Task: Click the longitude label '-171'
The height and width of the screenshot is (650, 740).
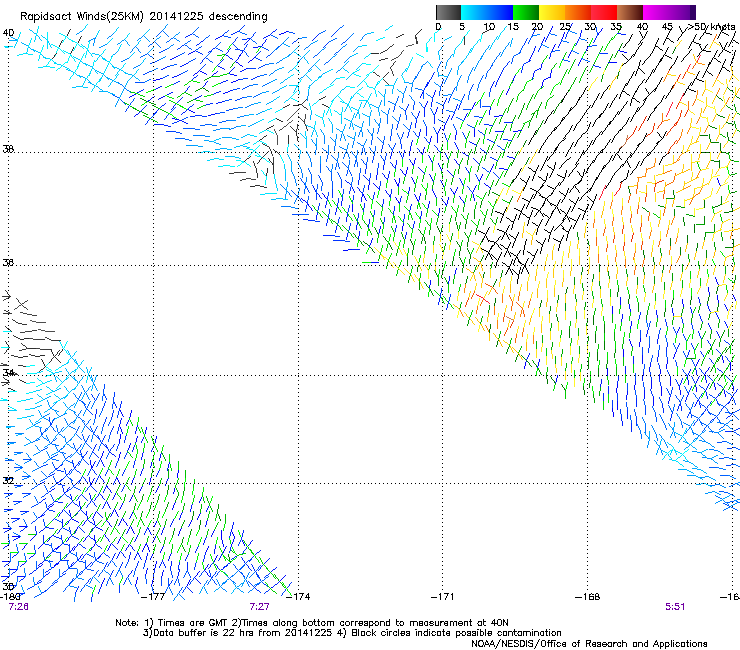Action: [443, 597]
